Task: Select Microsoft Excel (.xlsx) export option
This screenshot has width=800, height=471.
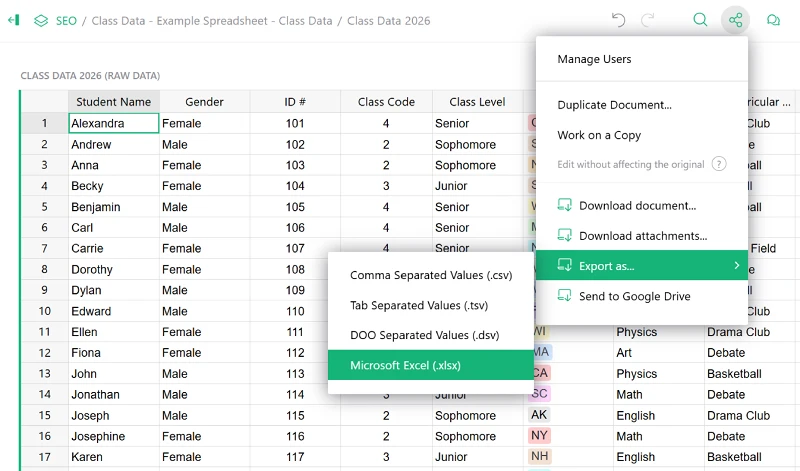Action: pos(405,366)
